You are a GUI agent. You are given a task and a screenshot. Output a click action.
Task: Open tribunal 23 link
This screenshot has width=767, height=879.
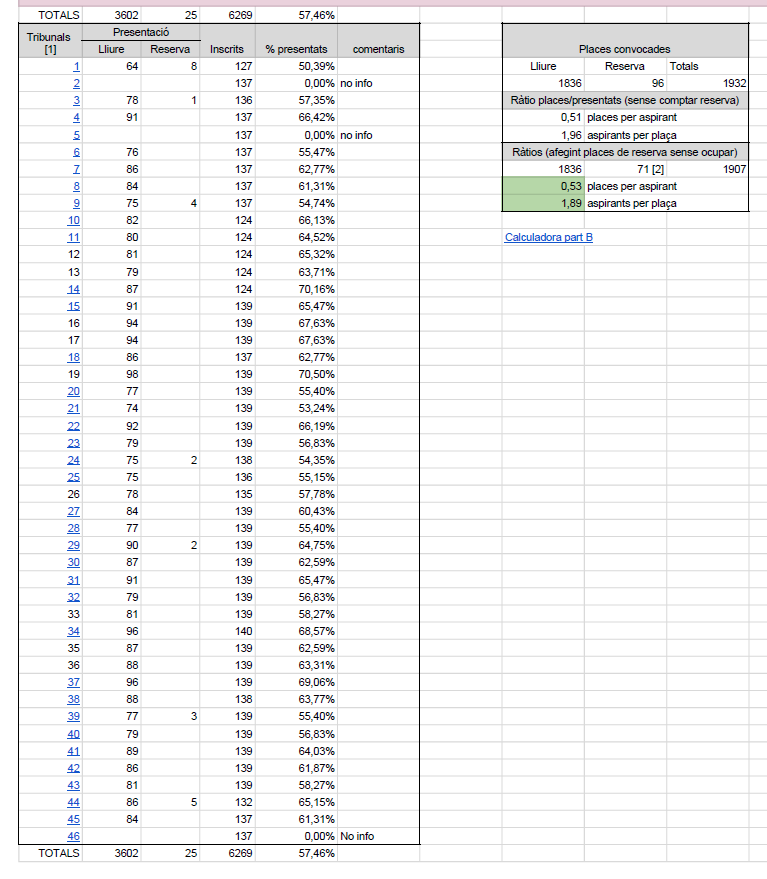[x=73, y=443]
